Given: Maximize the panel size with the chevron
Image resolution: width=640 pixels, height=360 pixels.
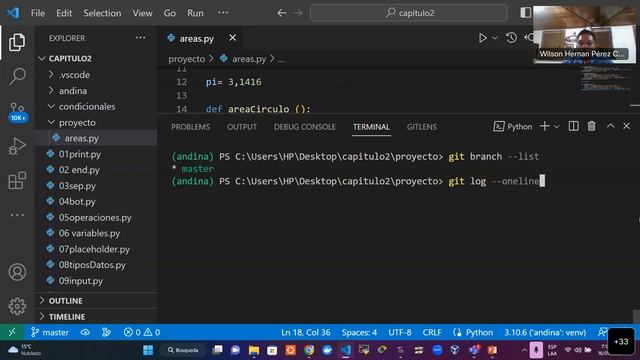Looking at the screenshot, I should pyautogui.click(x=610, y=126).
